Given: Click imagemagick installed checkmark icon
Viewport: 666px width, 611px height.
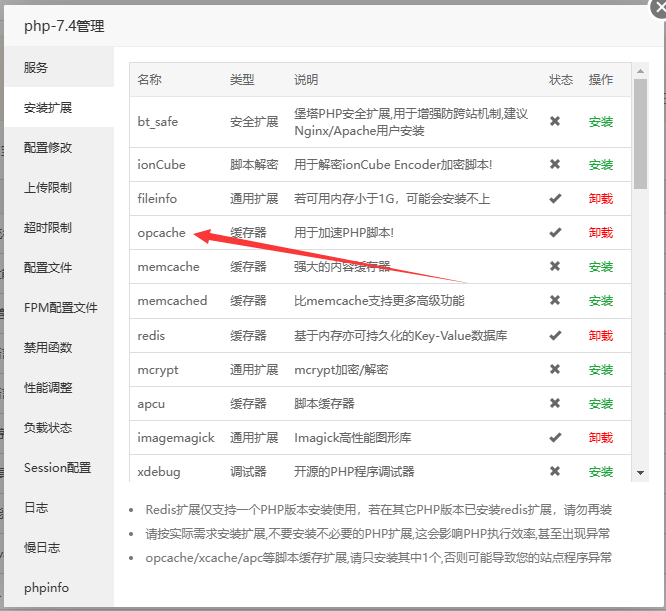Looking at the screenshot, I should (x=555, y=437).
